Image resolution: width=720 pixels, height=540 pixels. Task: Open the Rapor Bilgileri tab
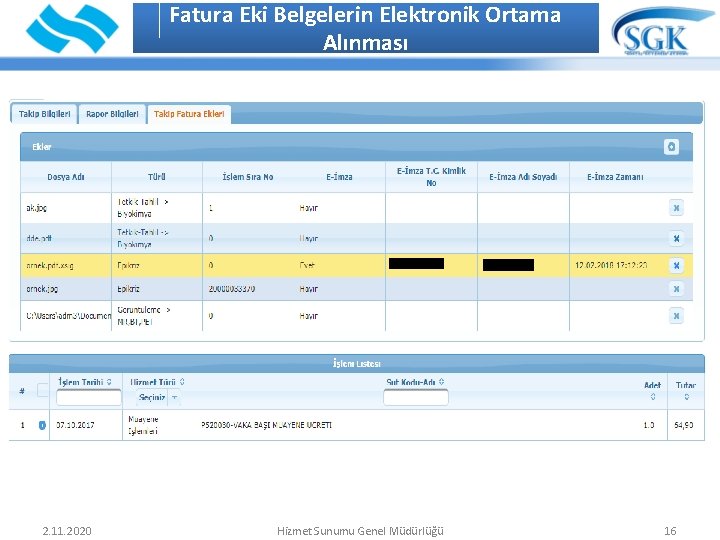click(x=112, y=114)
